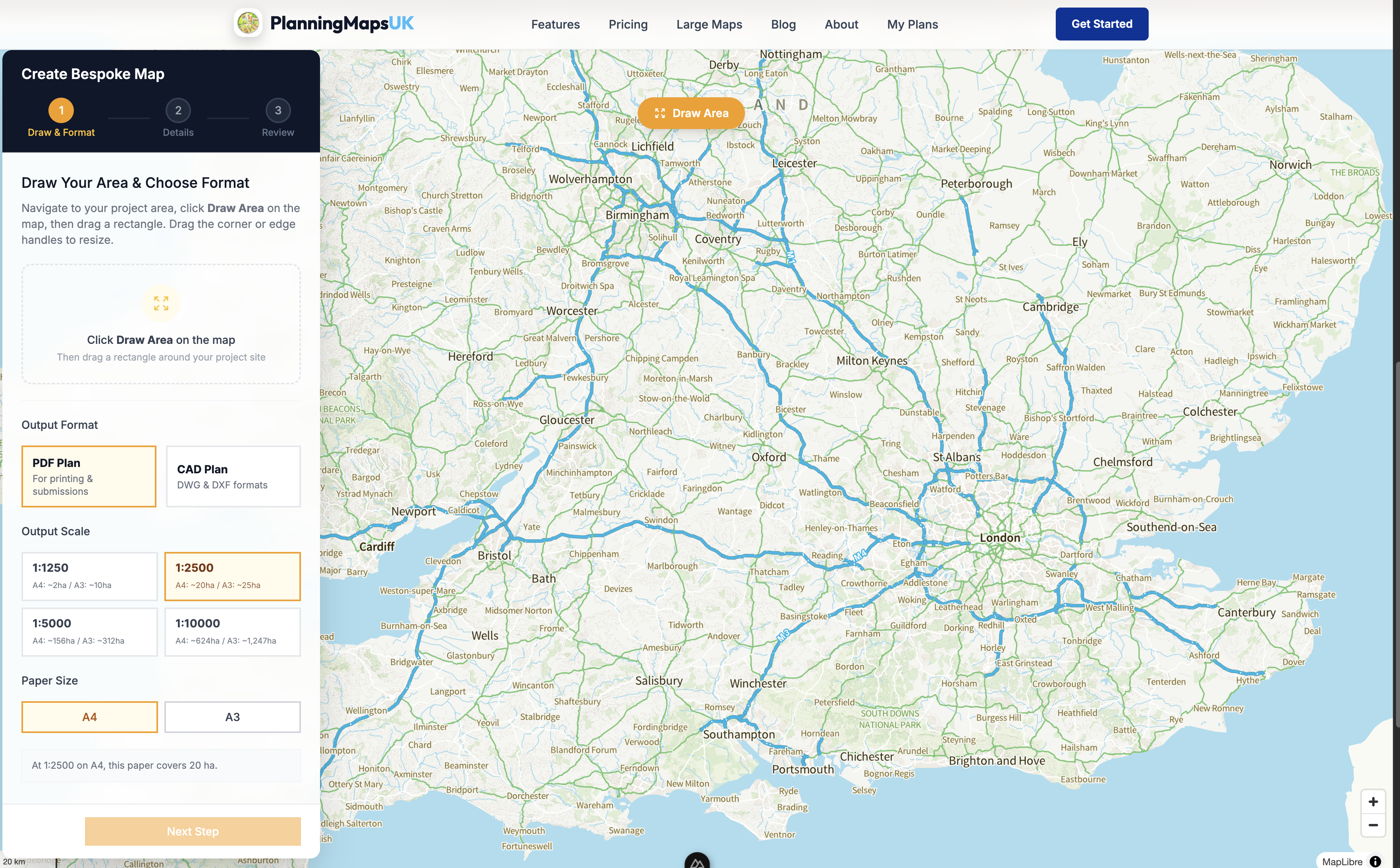Click the Next Step button
Image resolution: width=1400 pixels, height=868 pixels.
pos(193,831)
